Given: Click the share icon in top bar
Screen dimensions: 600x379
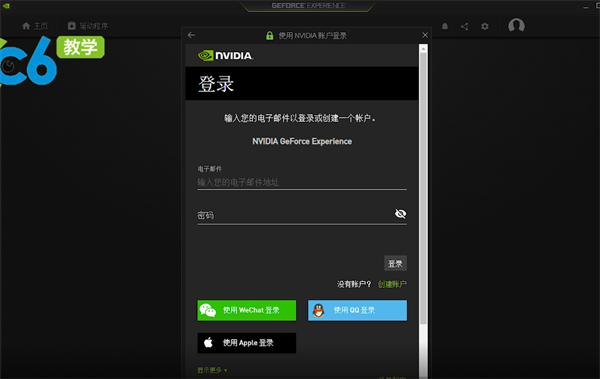Looking at the screenshot, I should [465, 26].
